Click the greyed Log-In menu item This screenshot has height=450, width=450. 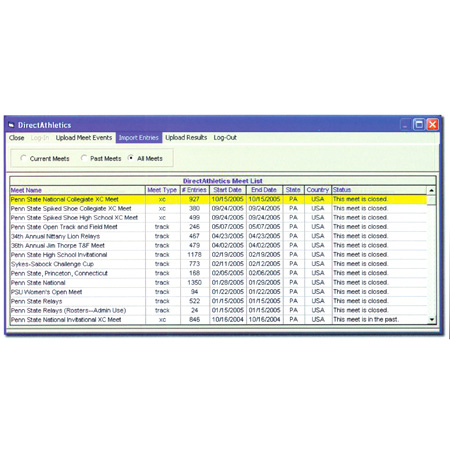40,138
